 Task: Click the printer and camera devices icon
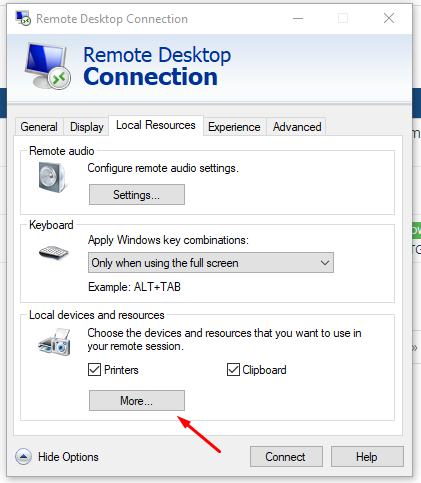55,342
